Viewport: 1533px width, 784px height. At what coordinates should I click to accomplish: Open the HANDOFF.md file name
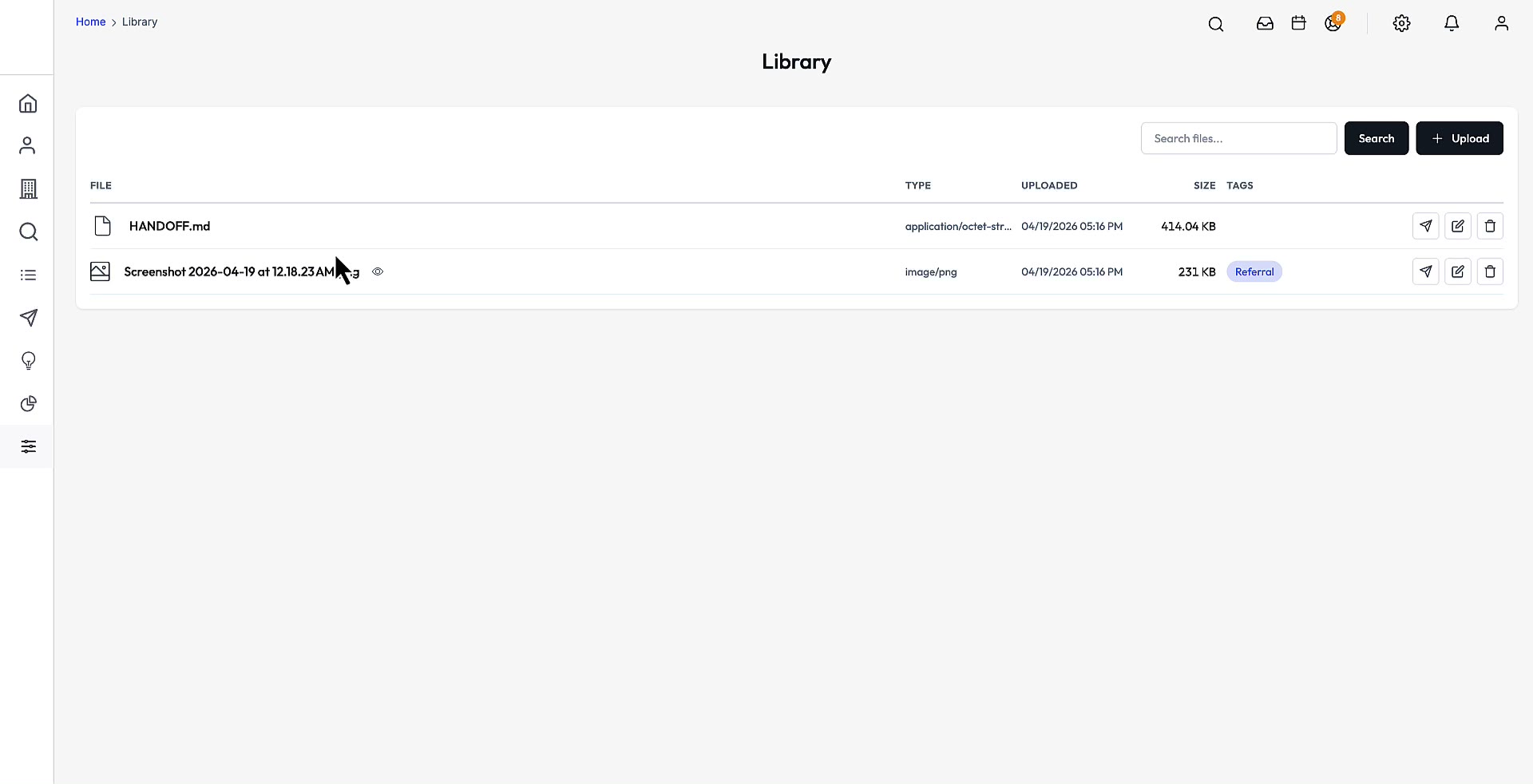[169, 226]
